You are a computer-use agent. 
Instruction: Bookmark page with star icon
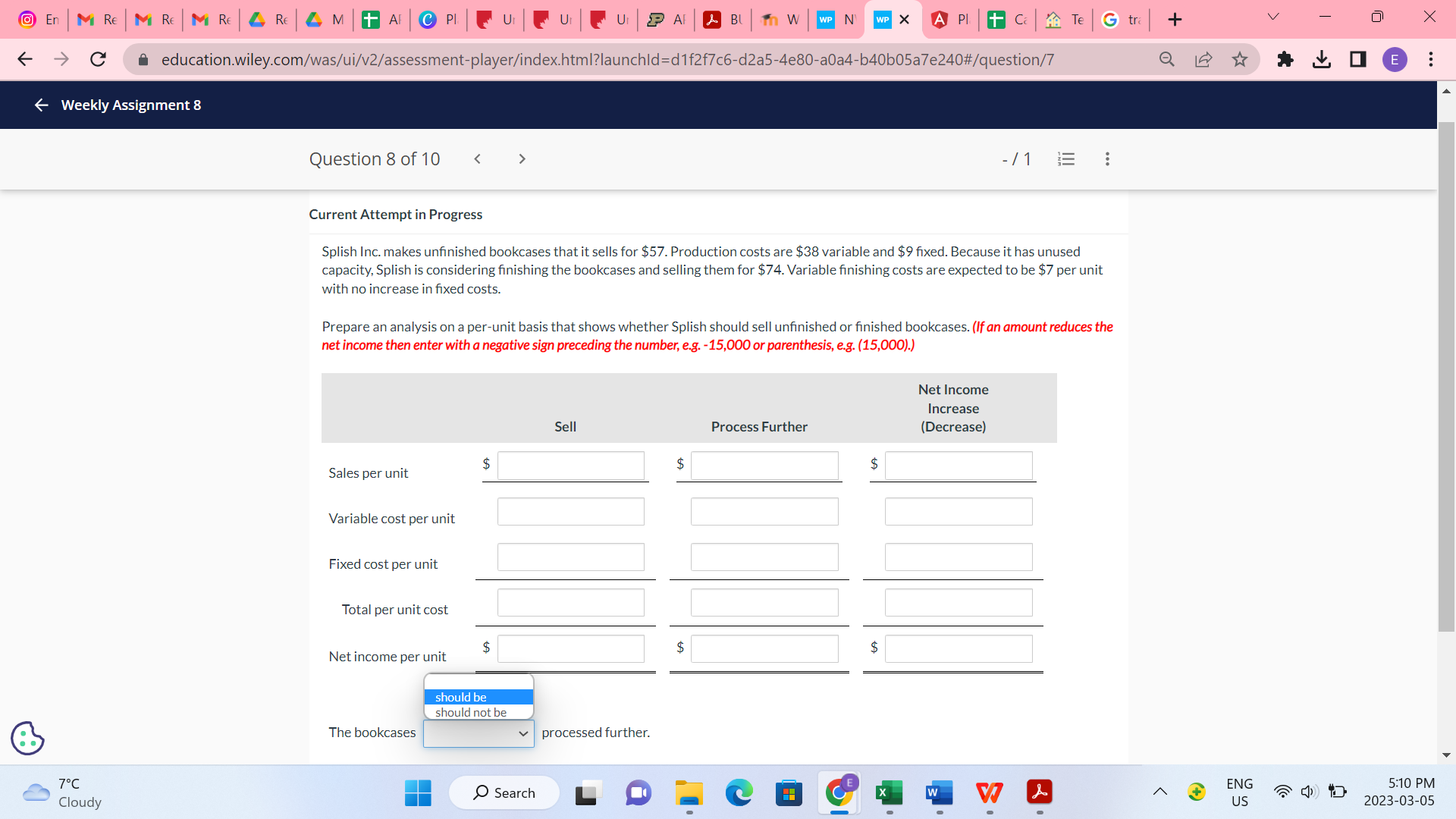click(x=1239, y=59)
